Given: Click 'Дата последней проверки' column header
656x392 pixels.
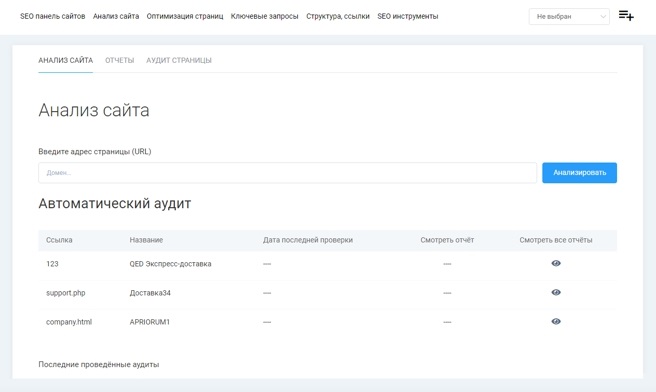Looking at the screenshot, I should tap(308, 240).
